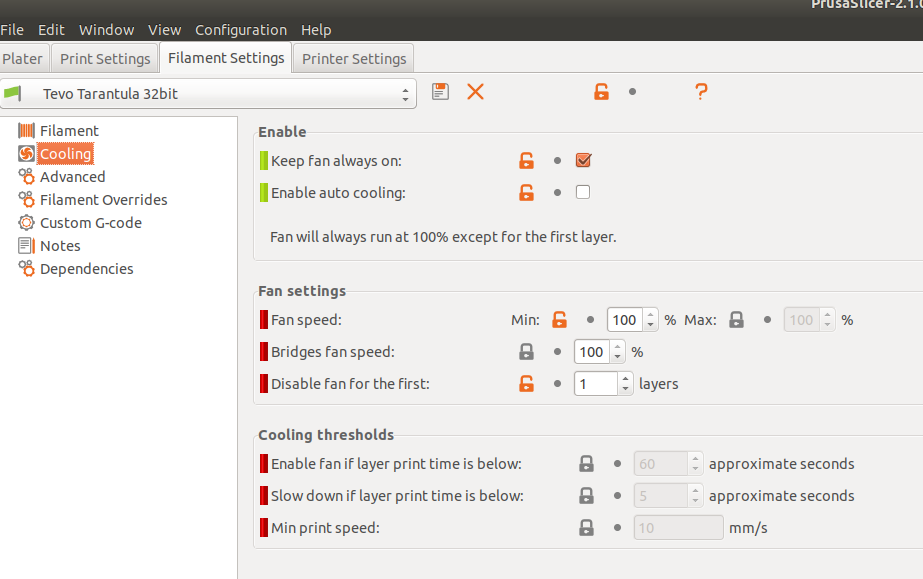The width and height of the screenshot is (923, 579).
Task: Click unlocked lock for Enable auto cooling
Action: click(526, 192)
